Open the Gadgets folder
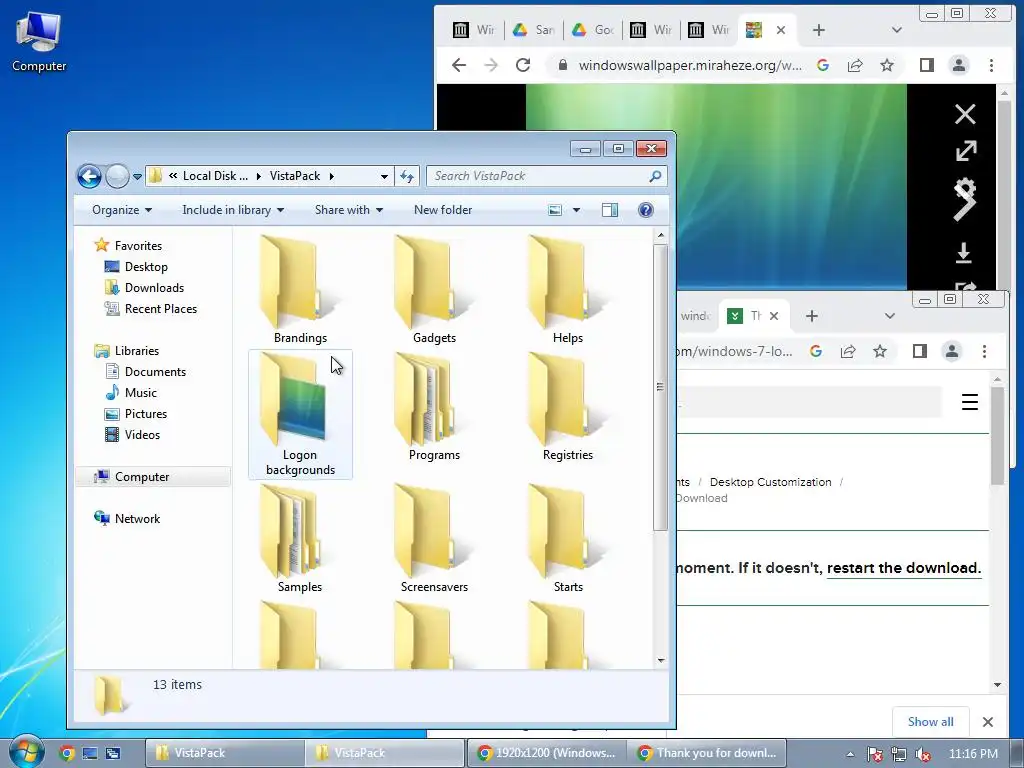 click(434, 291)
